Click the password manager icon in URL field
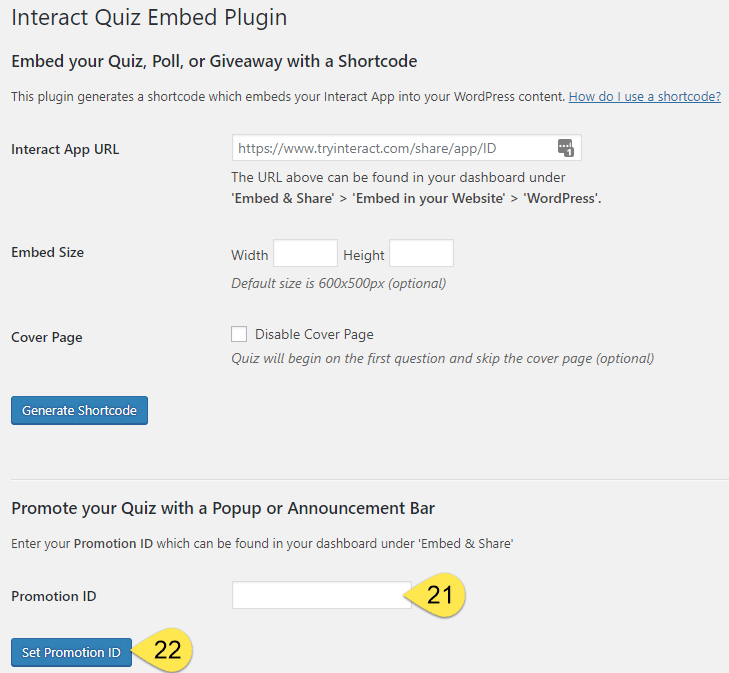The width and height of the screenshot is (729, 673). coord(565,148)
